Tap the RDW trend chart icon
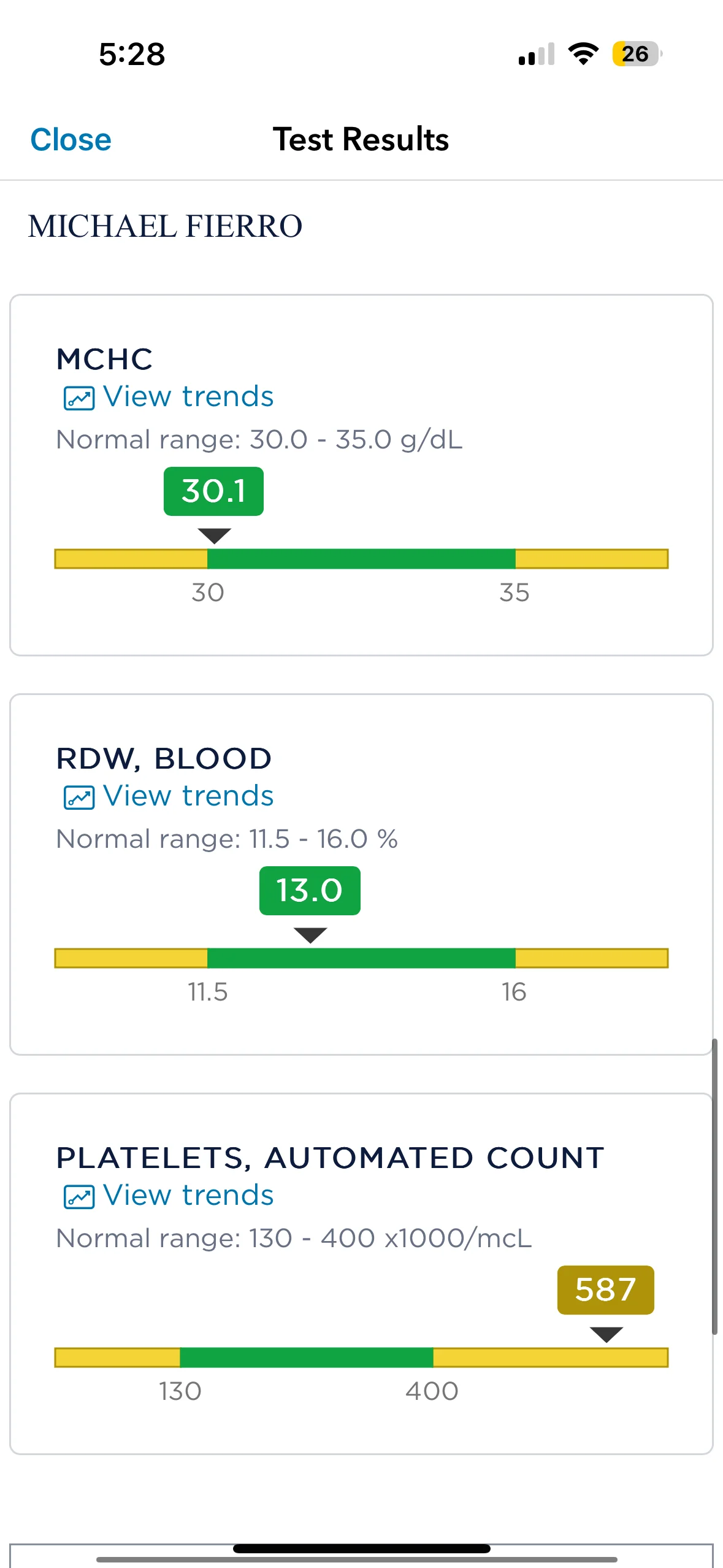This screenshot has width=723, height=1568. pos(79,797)
